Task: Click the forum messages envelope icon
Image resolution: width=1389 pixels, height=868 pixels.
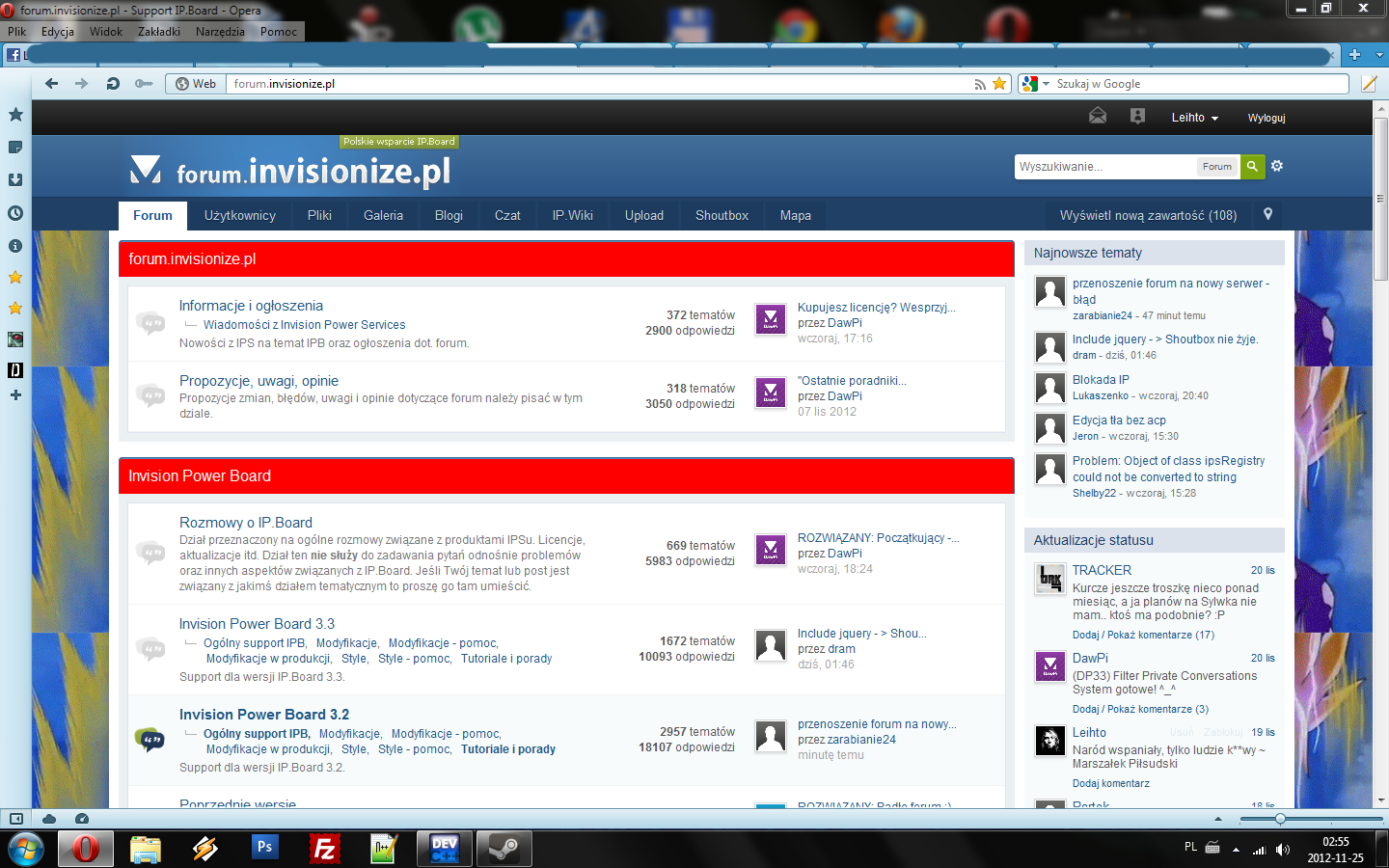Action: [1098, 117]
